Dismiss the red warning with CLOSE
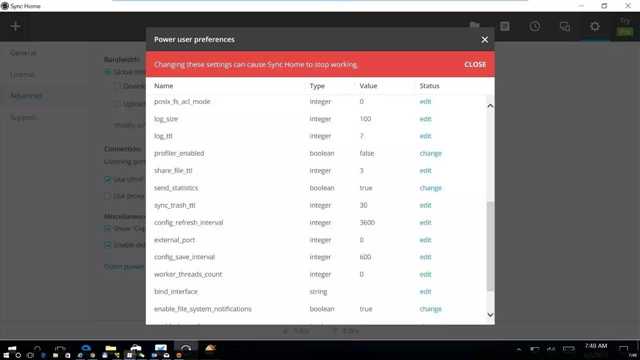640x360 pixels. click(475, 64)
